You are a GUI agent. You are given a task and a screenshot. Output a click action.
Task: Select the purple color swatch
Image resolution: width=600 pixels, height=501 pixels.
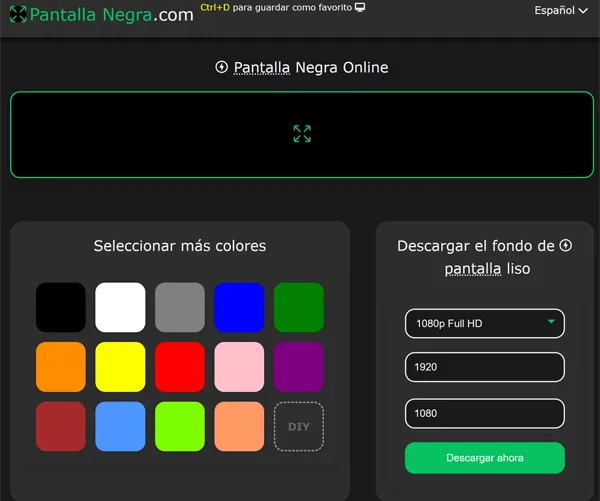299,367
